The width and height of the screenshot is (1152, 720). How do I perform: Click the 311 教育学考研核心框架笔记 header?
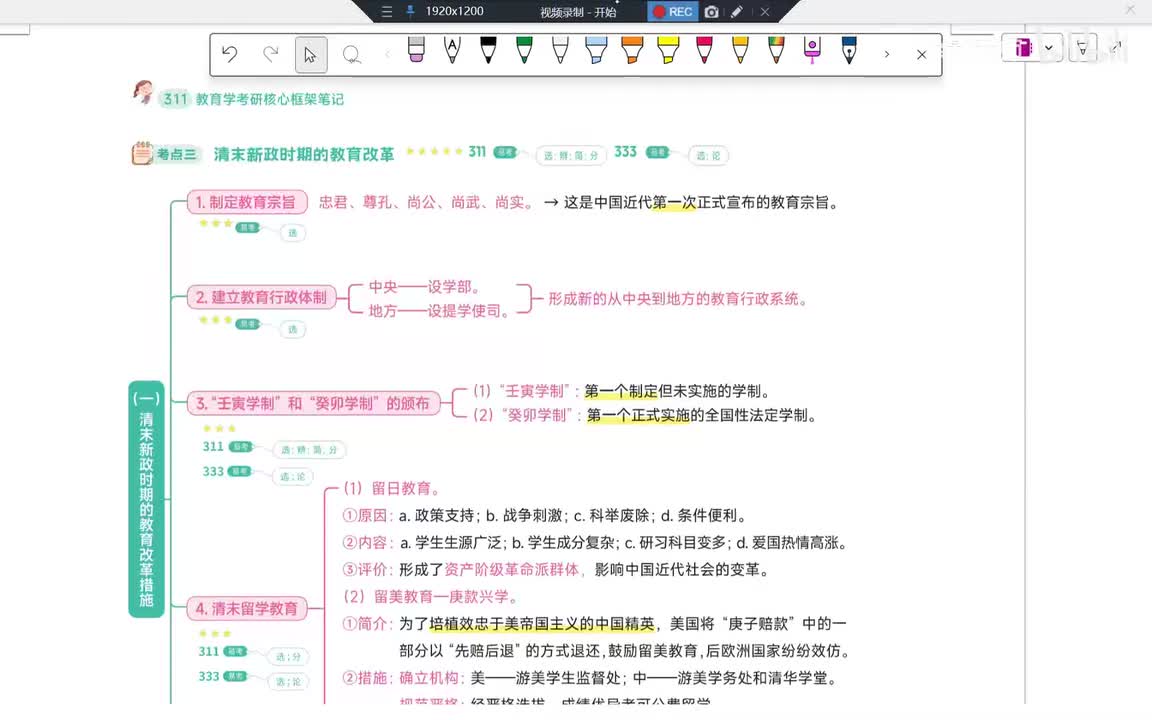253,99
